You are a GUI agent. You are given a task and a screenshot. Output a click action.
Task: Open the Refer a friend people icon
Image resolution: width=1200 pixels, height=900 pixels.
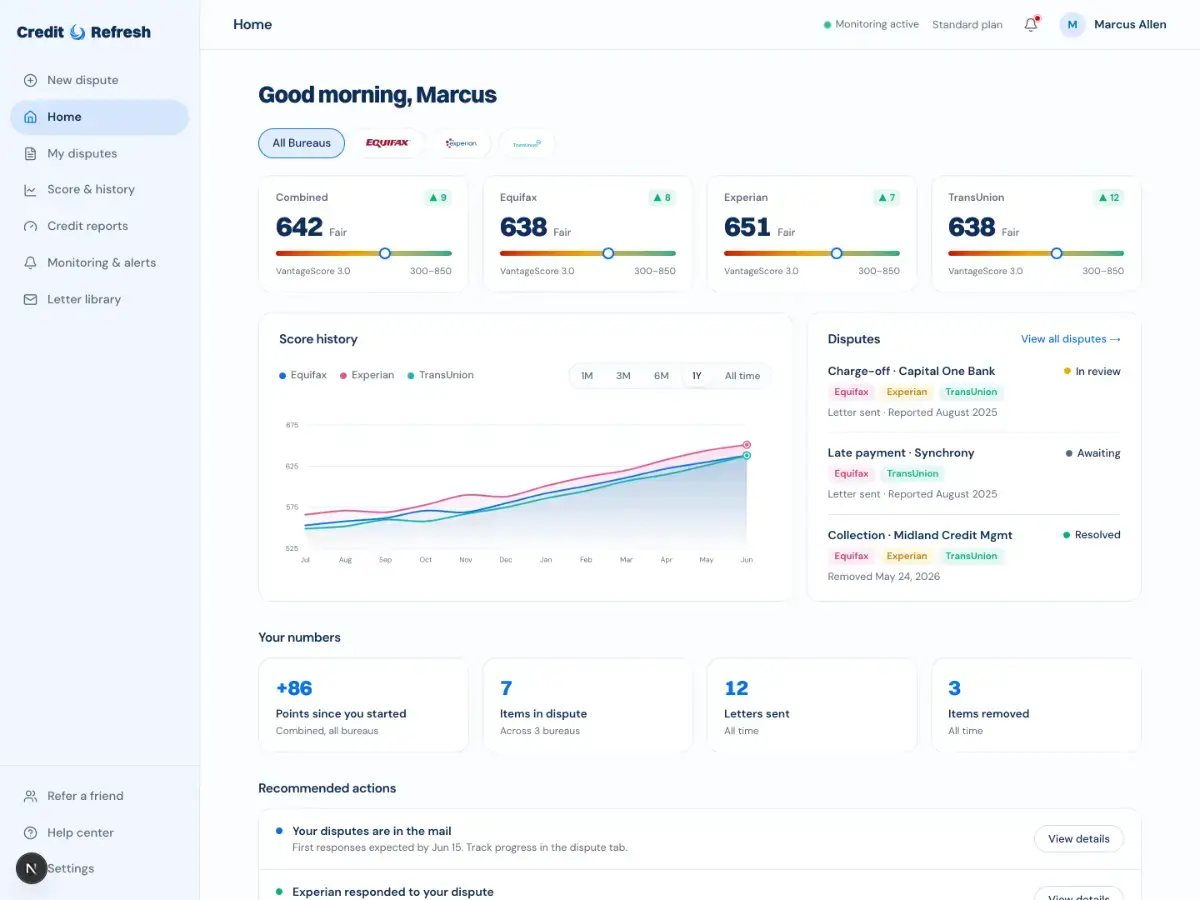click(x=30, y=796)
